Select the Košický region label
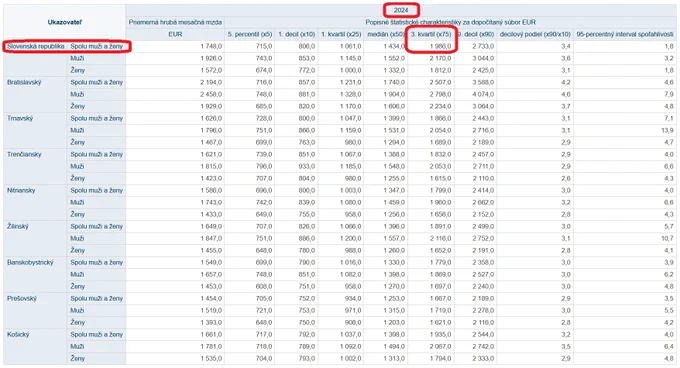Screen dimensions: 680x368 pyautogui.click(x=18, y=334)
